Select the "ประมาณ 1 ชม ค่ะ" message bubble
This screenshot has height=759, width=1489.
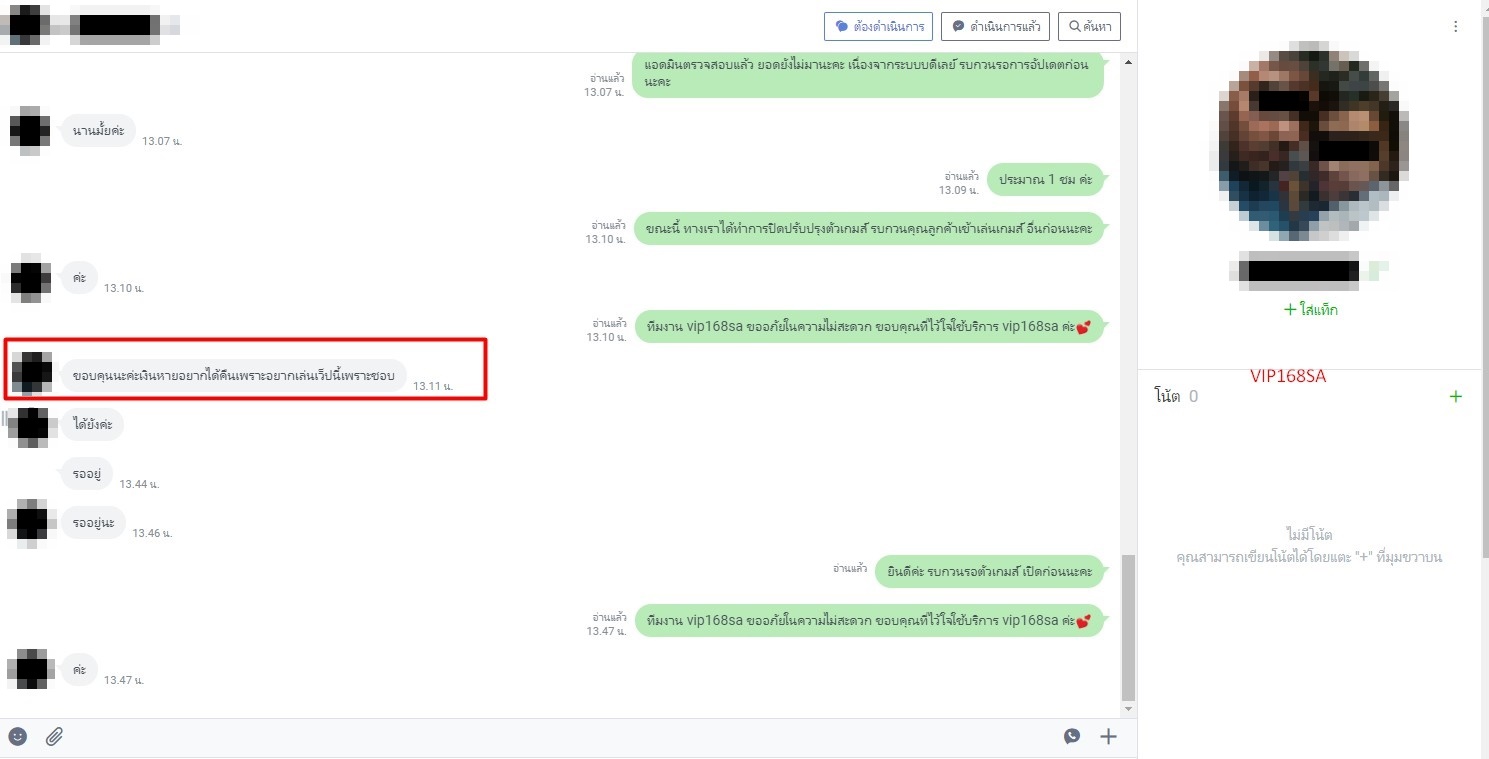click(x=1045, y=180)
